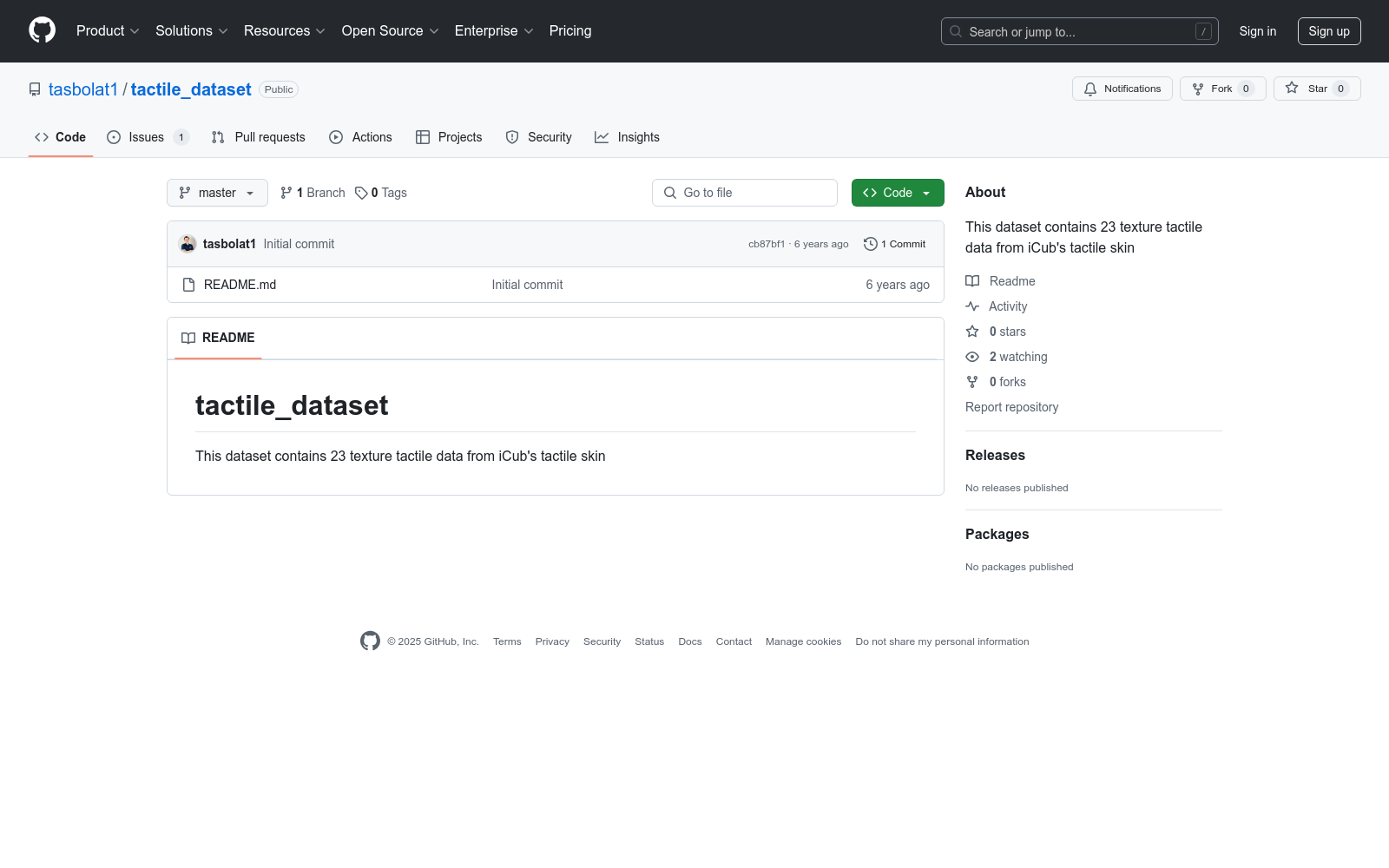The image size is (1389, 868).
Task: Open the Security footer link
Action: pos(602,641)
